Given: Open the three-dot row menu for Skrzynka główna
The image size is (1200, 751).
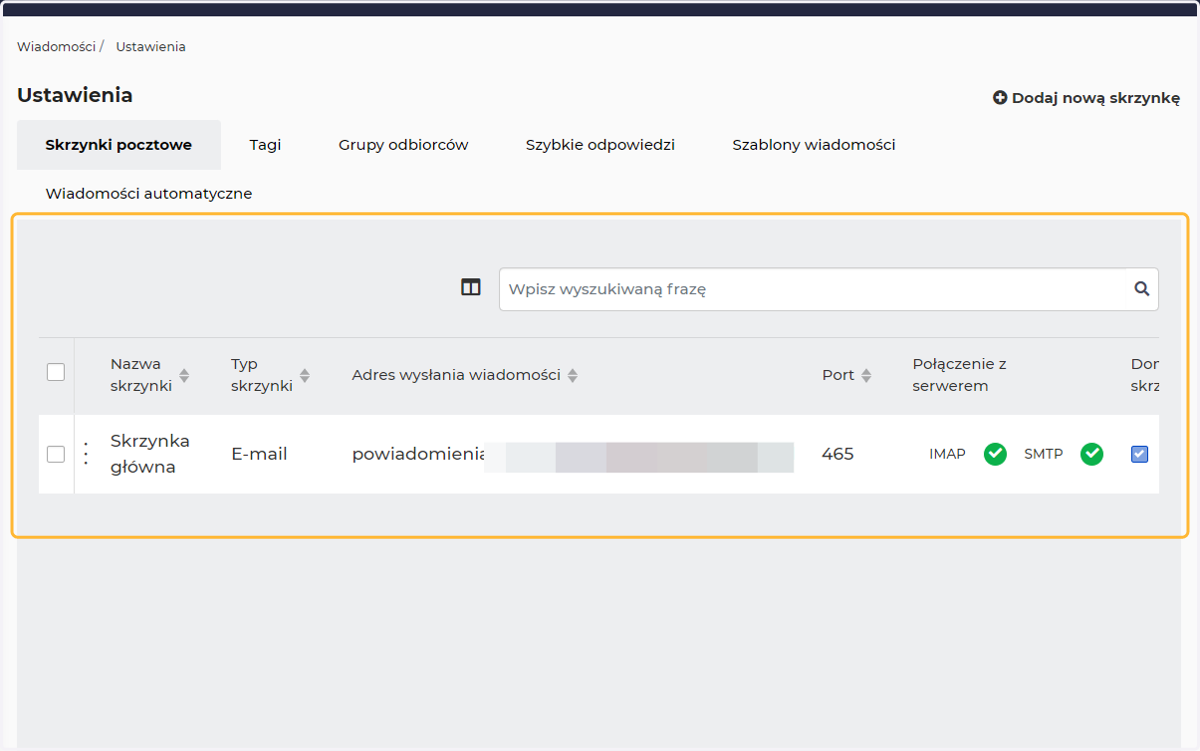Looking at the screenshot, I should pos(86,454).
